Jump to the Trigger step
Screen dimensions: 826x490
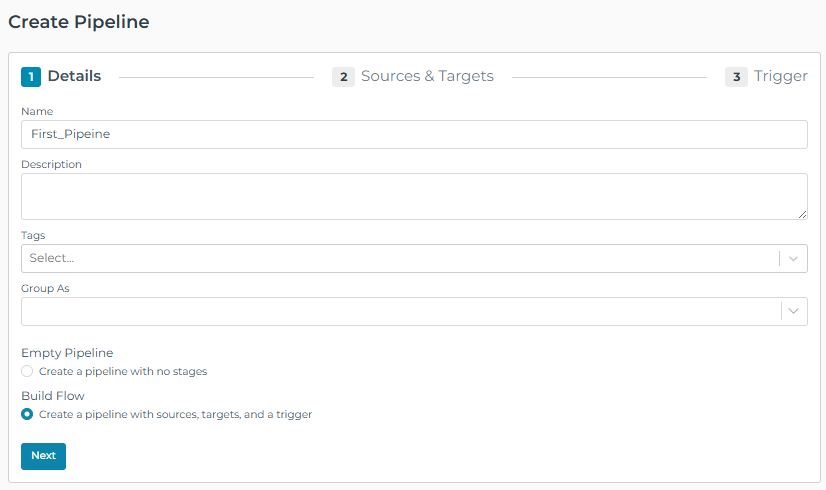tap(780, 76)
